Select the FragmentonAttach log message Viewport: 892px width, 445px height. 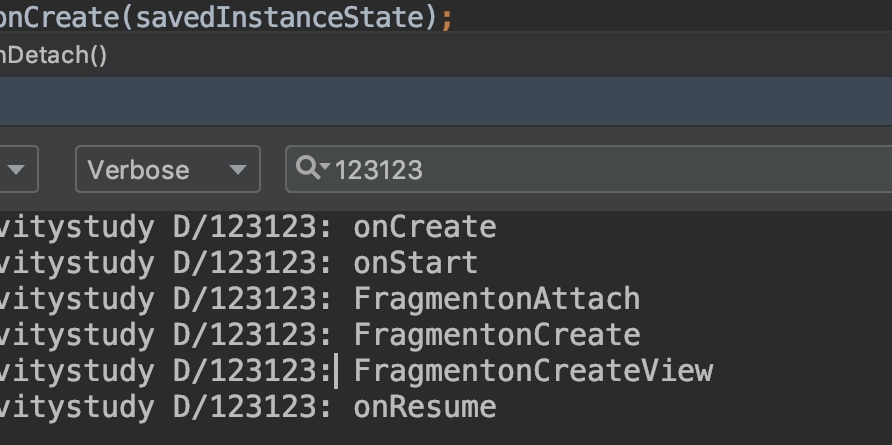click(x=496, y=299)
